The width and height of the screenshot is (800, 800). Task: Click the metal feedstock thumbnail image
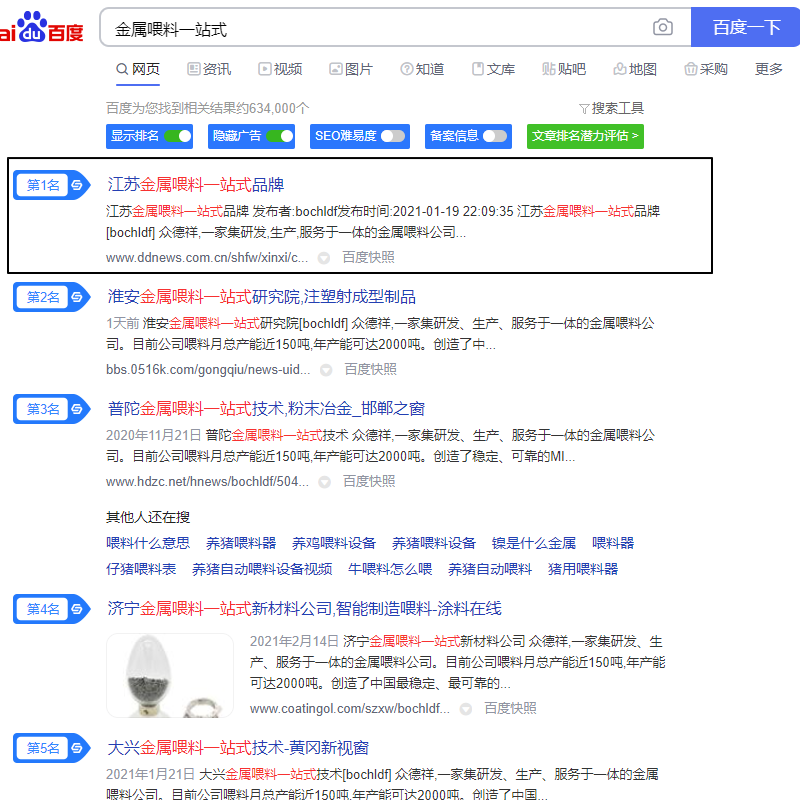pos(170,676)
